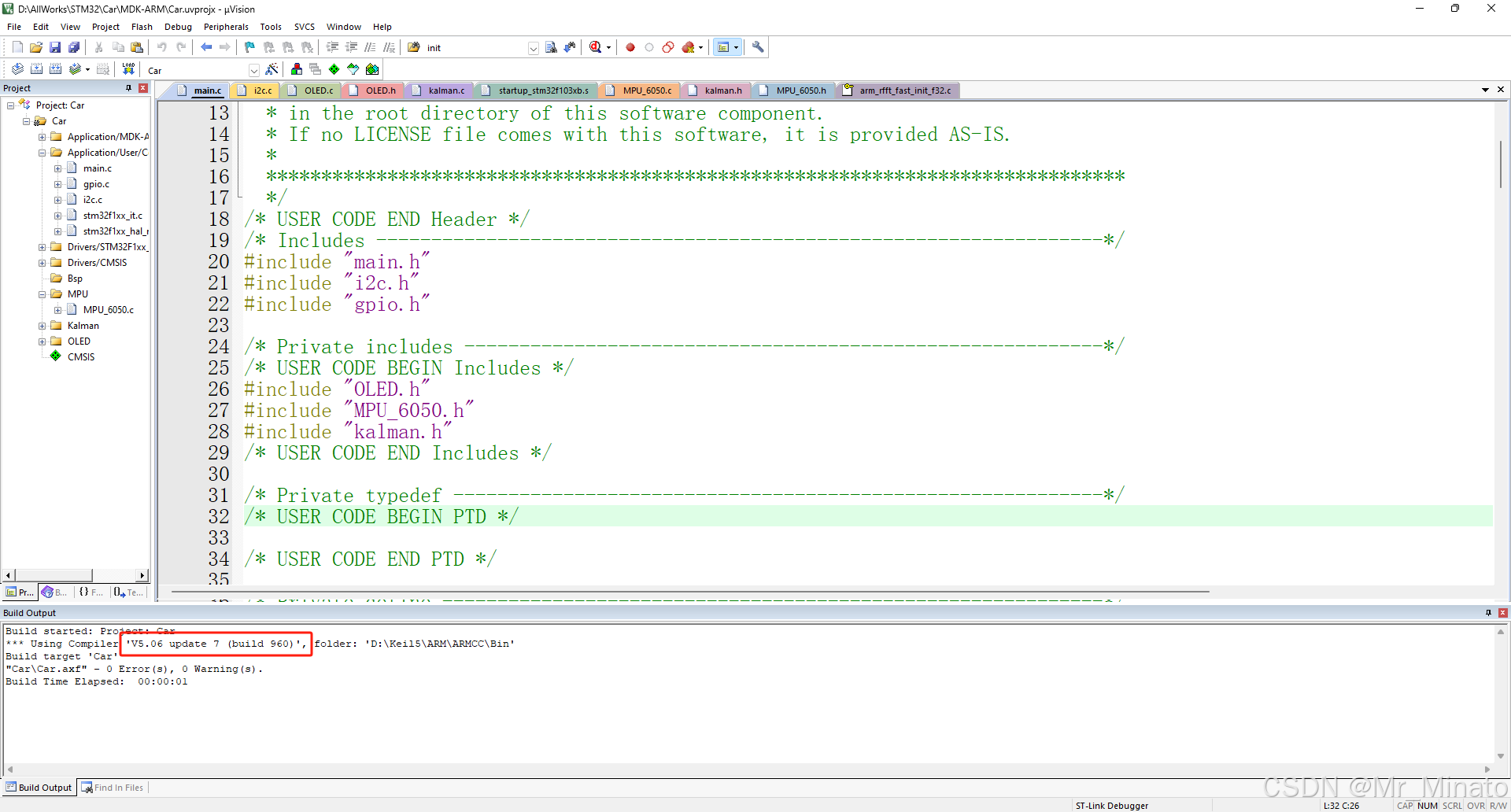Click the Paste clipboard icon
This screenshot has height=812, width=1511.
tap(137, 47)
